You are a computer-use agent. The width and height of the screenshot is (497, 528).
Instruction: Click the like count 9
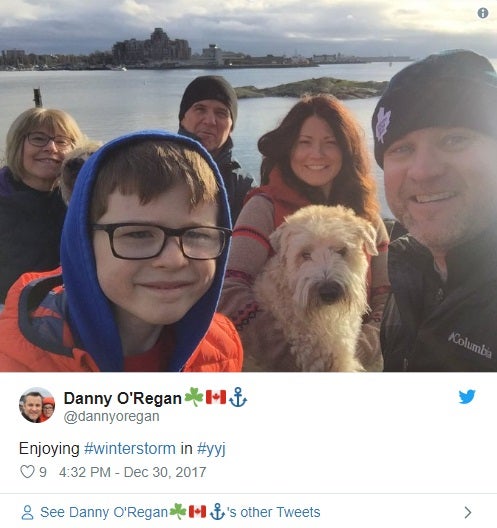pyautogui.click(x=43, y=472)
